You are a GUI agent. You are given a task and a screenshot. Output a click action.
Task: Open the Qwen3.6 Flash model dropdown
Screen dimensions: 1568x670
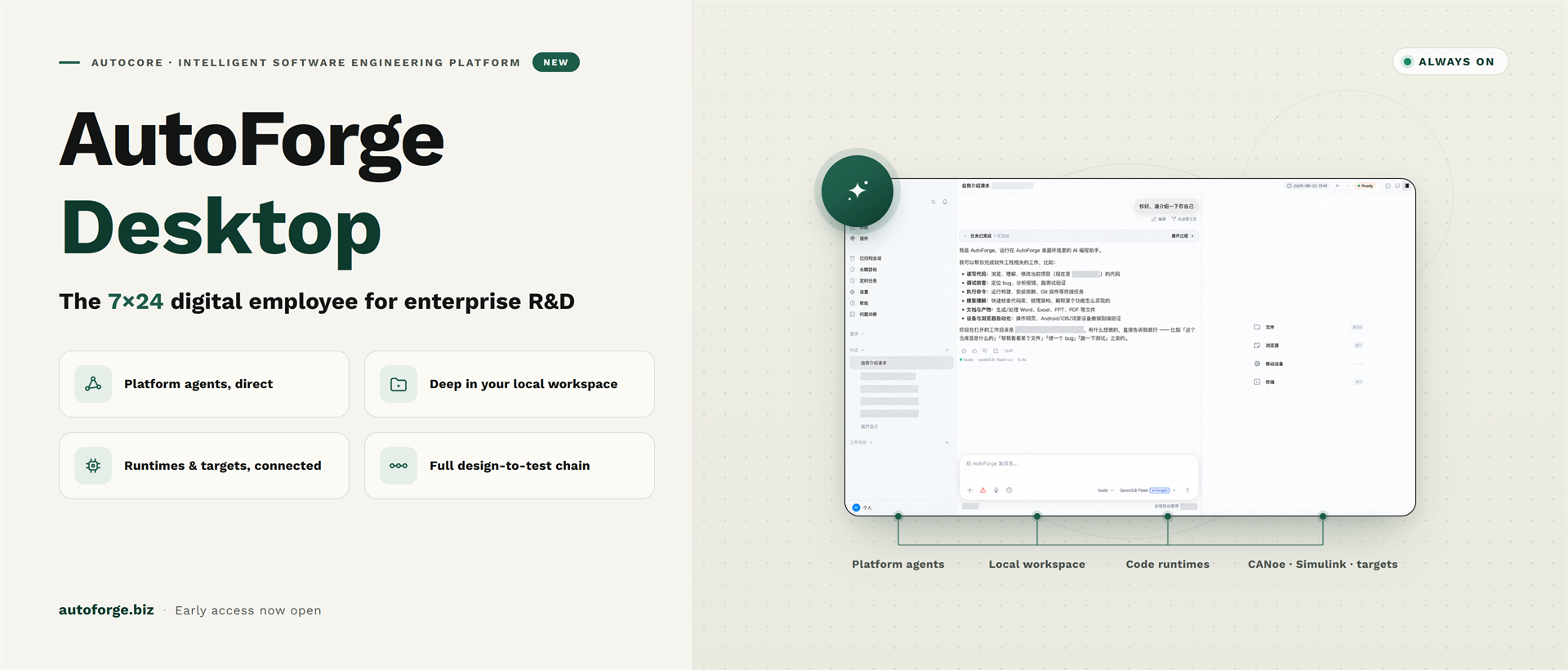1147,490
